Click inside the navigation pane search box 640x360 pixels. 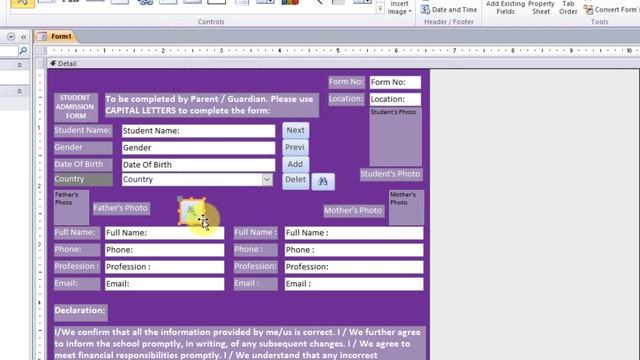pos(9,51)
